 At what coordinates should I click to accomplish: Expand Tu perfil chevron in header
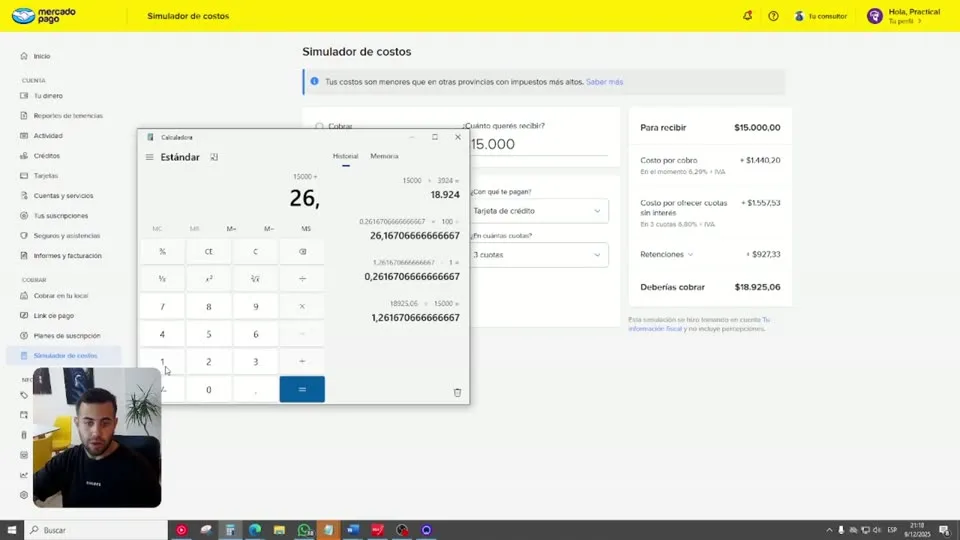919,21
